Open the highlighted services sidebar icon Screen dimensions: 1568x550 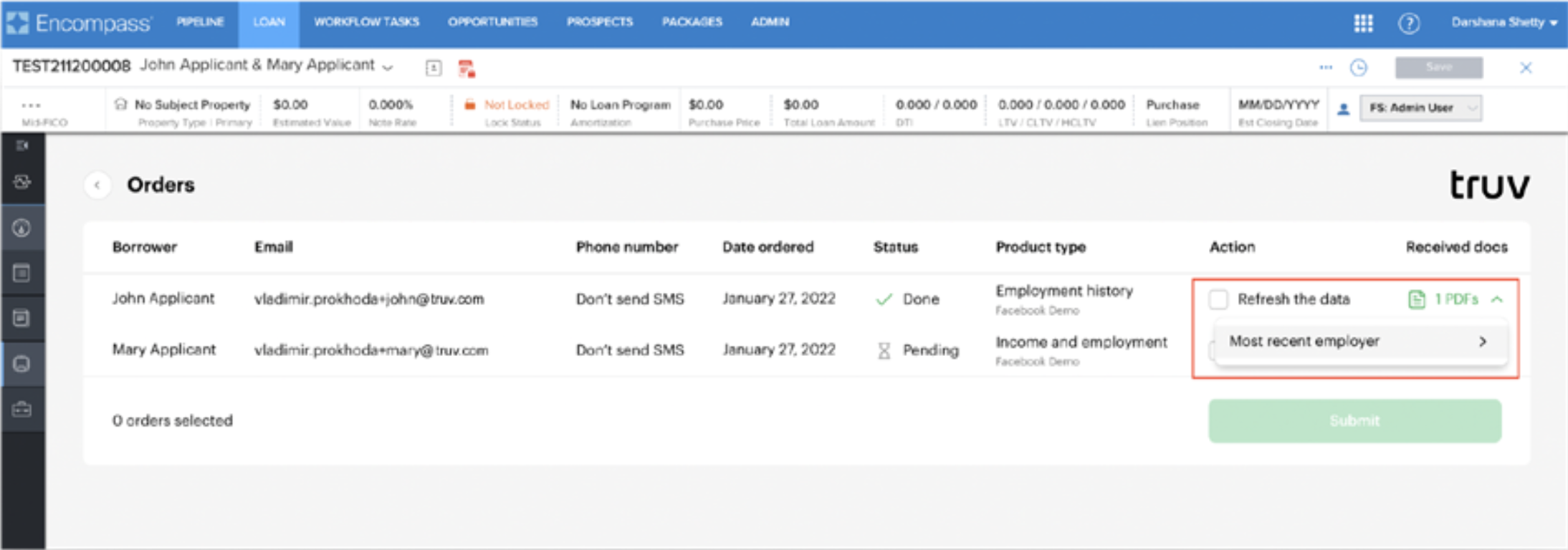[22, 364]
